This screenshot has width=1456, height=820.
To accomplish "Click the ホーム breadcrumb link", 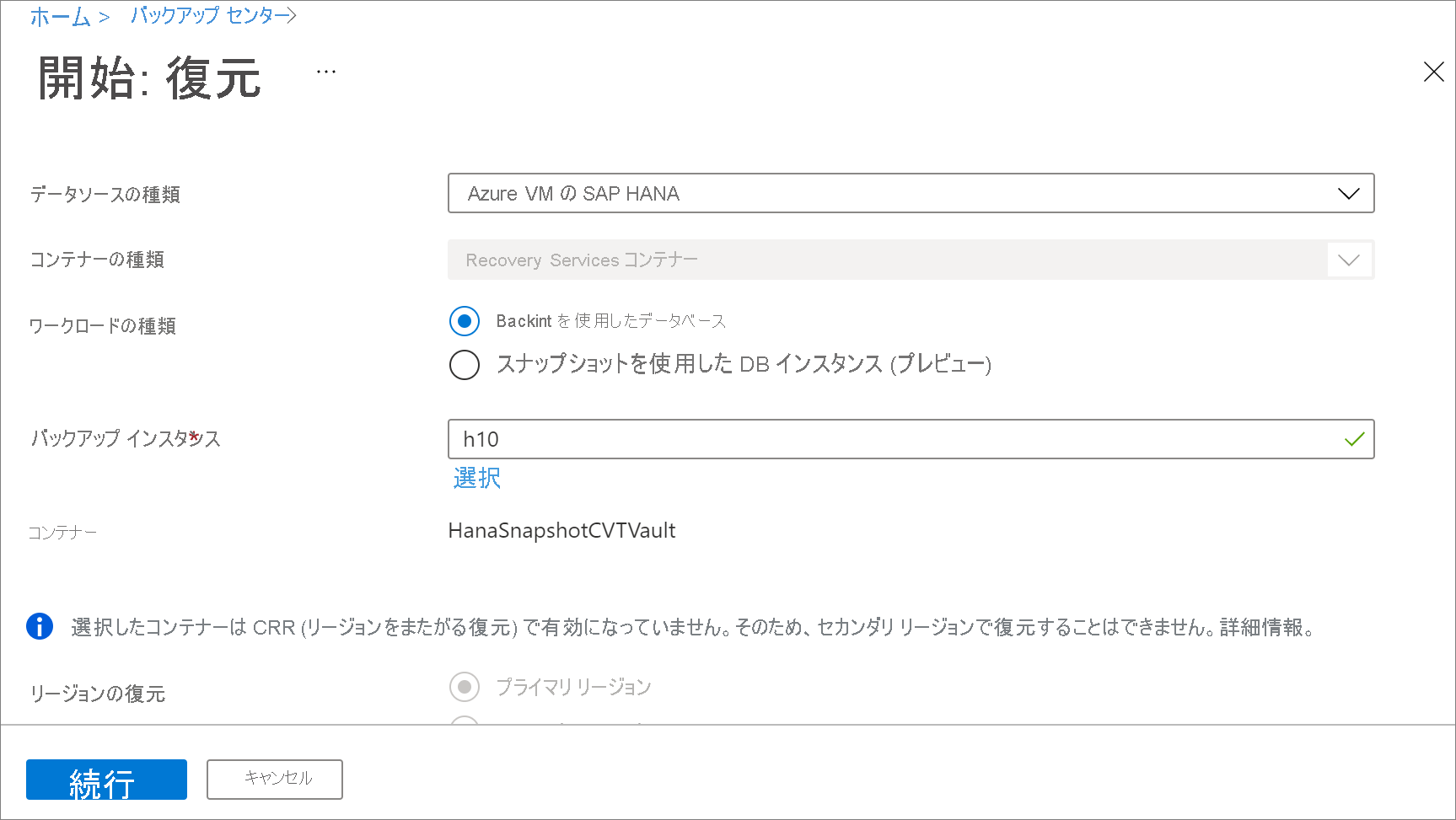I will [60, 17].
